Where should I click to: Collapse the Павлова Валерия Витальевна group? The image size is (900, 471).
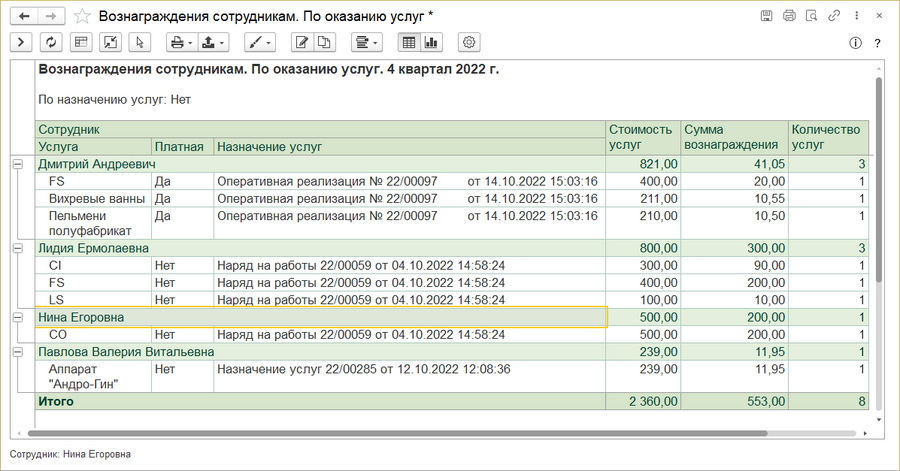click(18, 352)
